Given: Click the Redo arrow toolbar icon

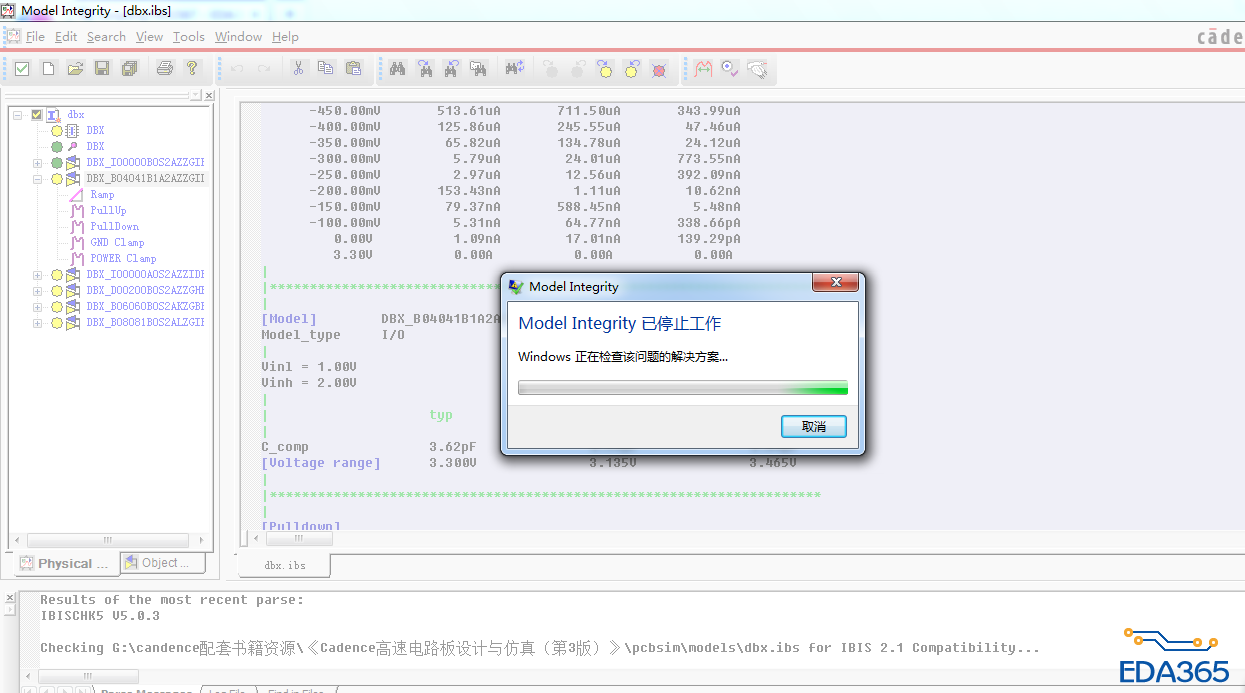Looking at the screenshot, I should [x=264, y=69].
